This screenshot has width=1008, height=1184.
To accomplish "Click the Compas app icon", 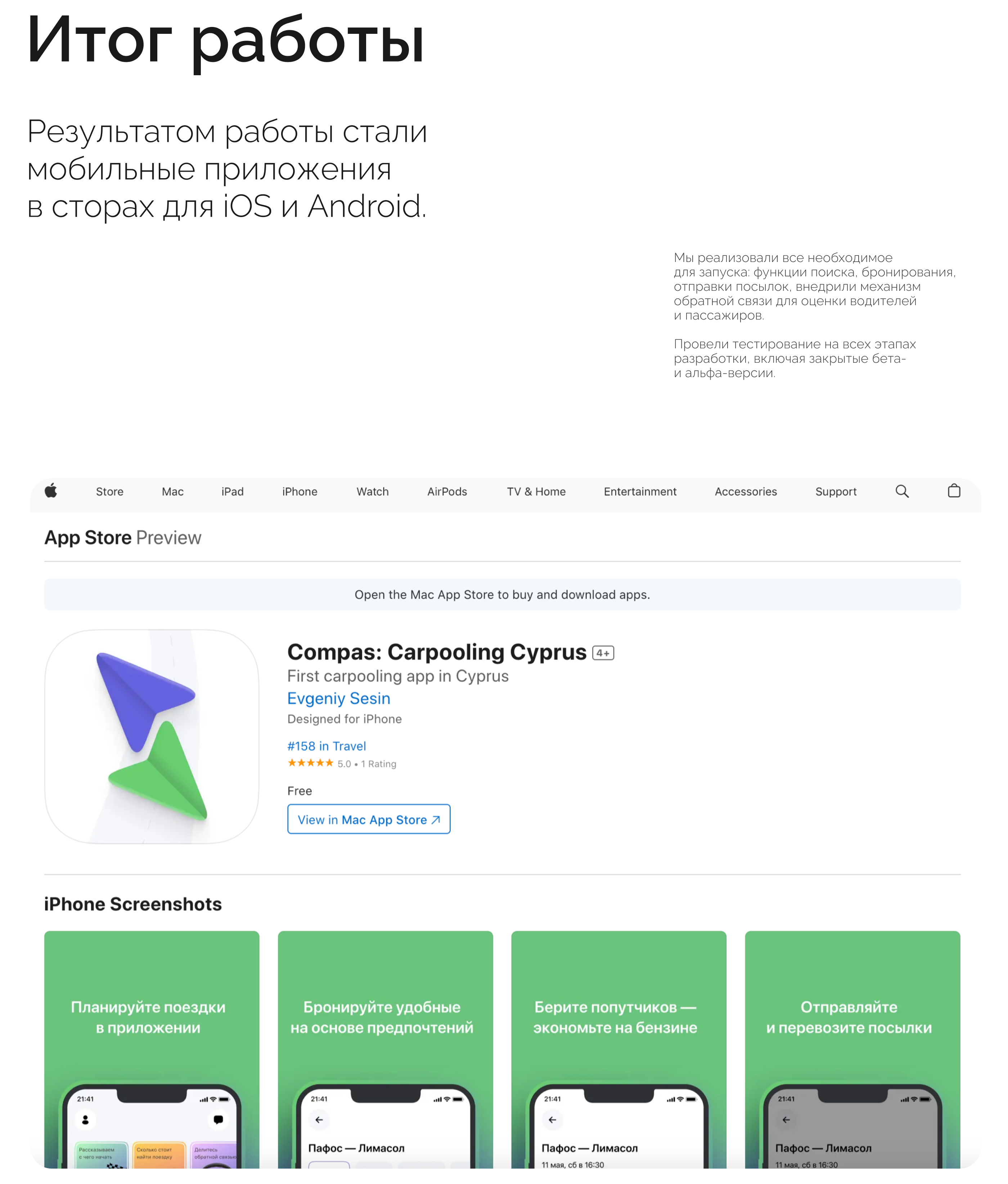I will point(152,736).
